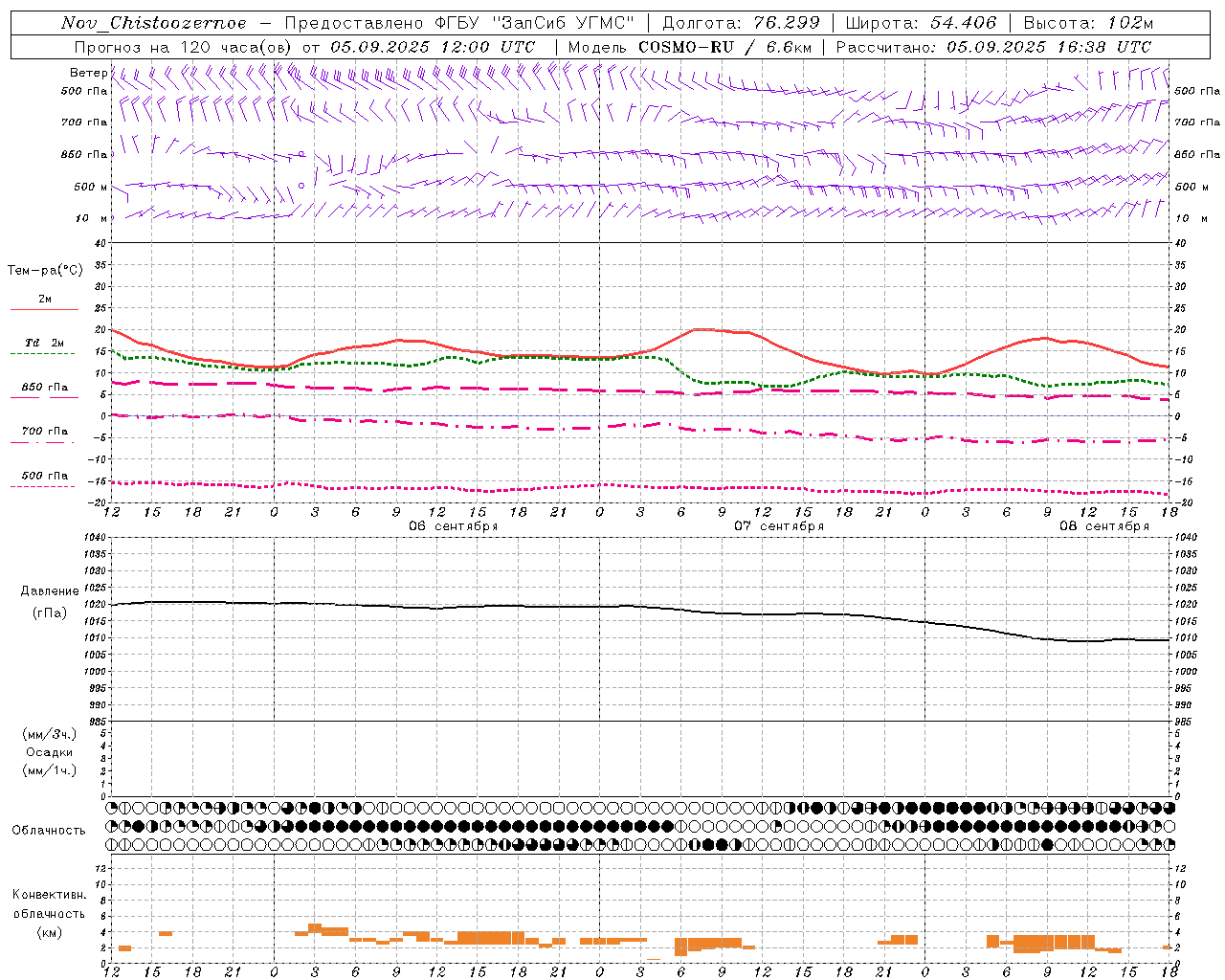
Task: Click the Тем-ра(°C) temperature panel label
Action: pyautogui.click(x=45, y=271)
